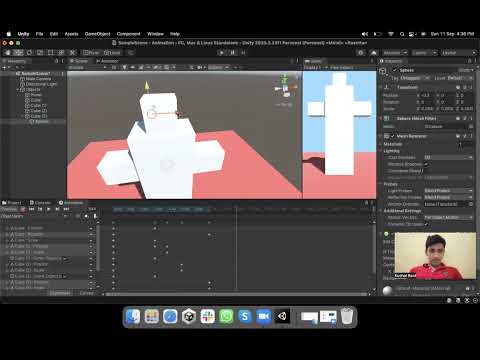Click the scene orientation gizmo
480x360 pixels.
pos(285,87)
